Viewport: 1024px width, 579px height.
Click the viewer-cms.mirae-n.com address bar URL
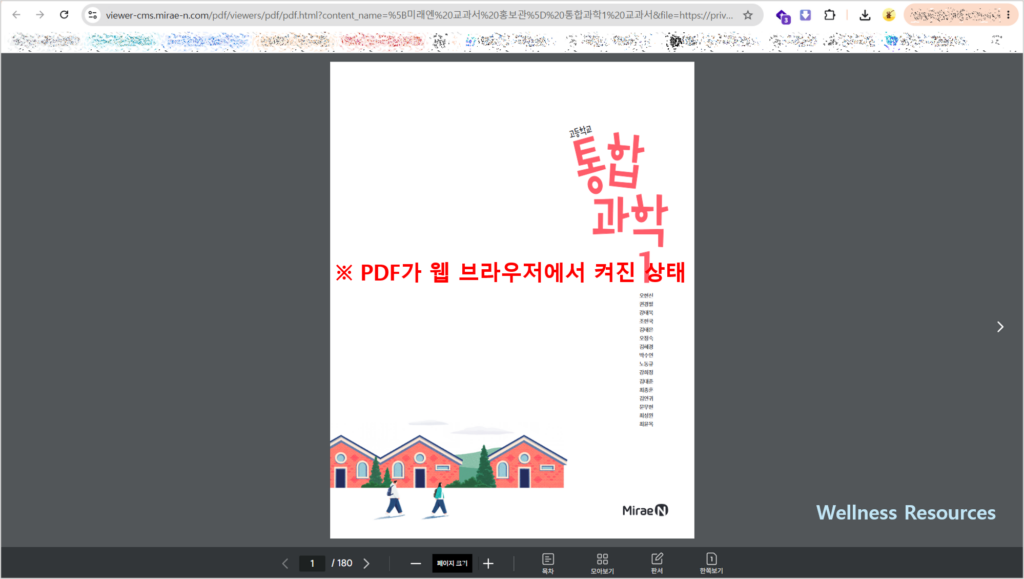pos(419,14)
